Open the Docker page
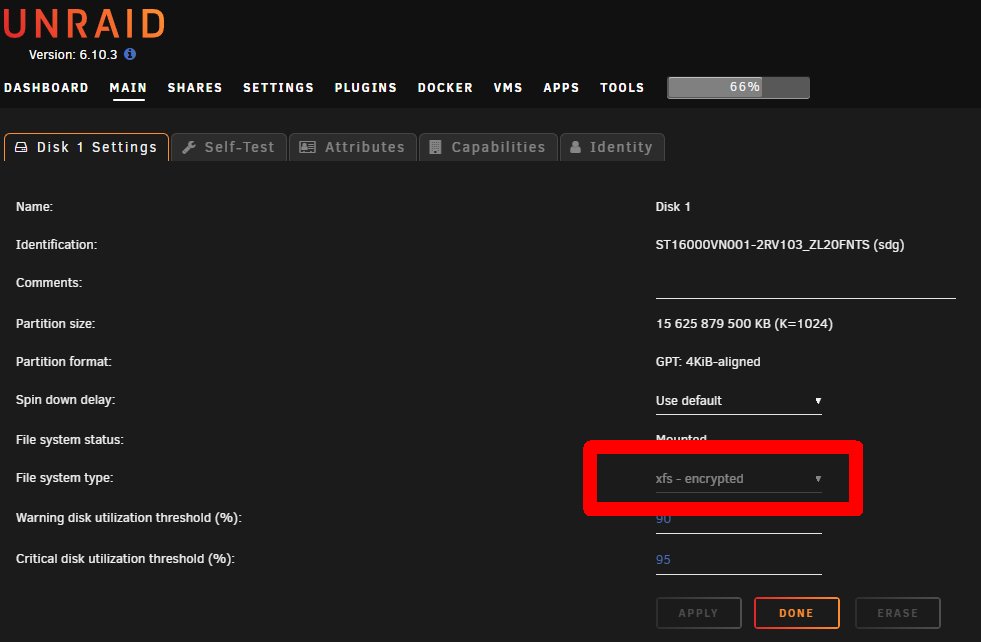 tap(445, 88)
